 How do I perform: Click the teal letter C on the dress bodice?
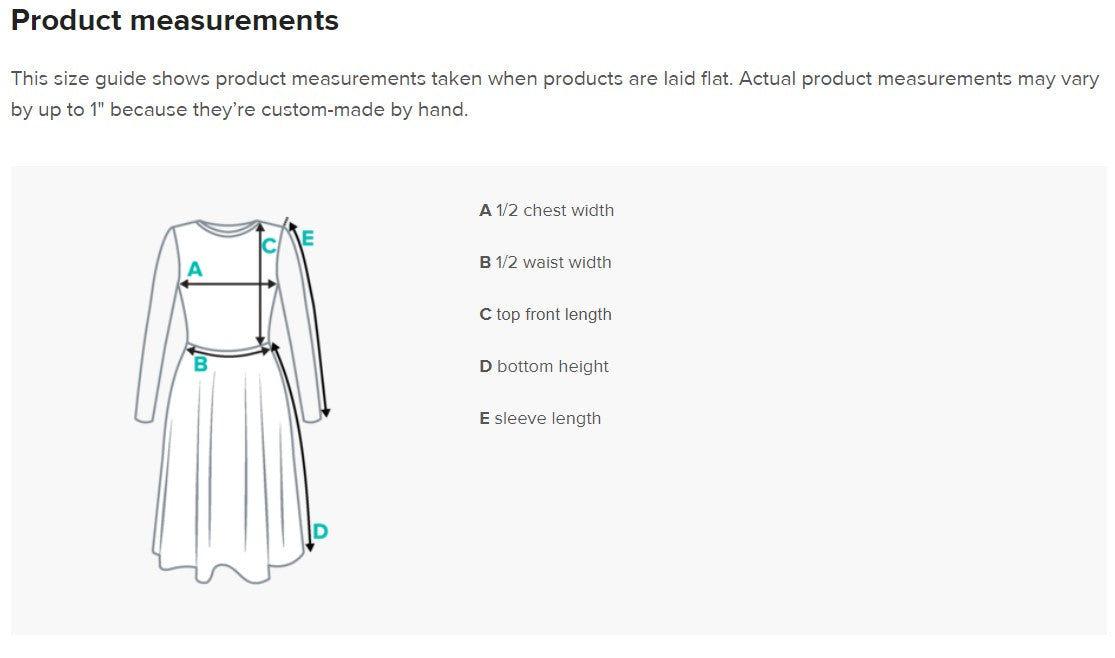269,246
